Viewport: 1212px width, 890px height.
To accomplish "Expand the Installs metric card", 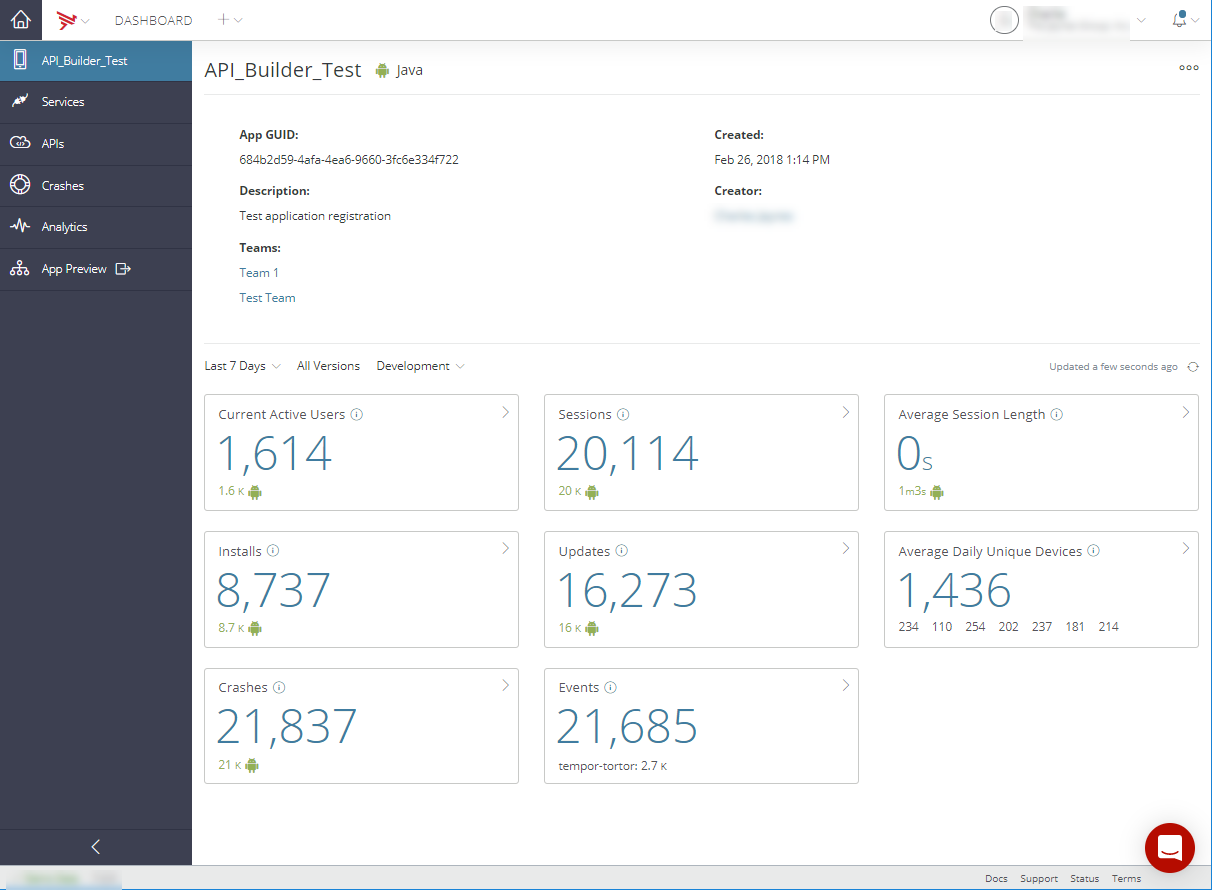I will tap(505, 548).
